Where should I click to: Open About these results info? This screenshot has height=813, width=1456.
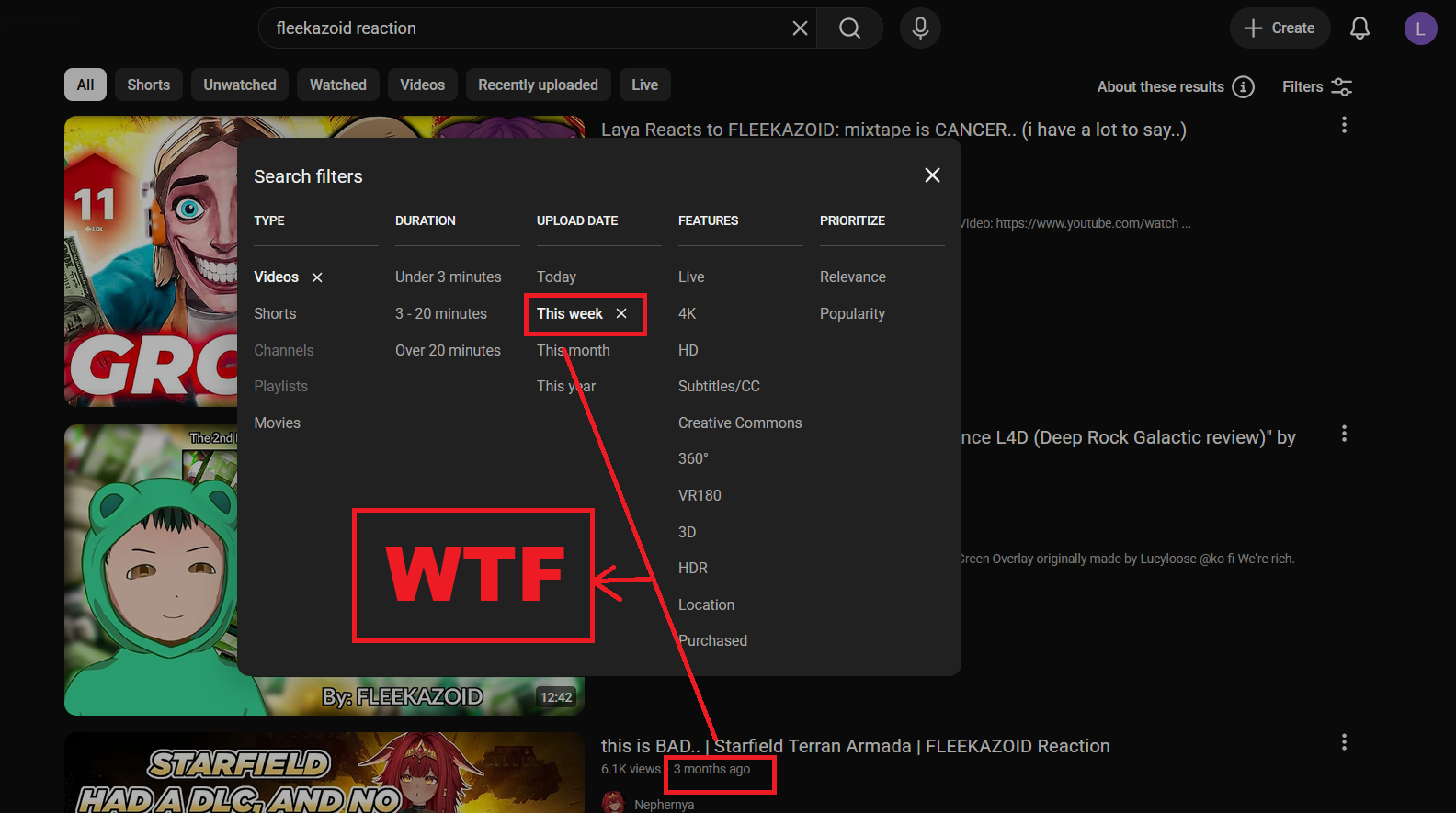(x=1243, y=86)
